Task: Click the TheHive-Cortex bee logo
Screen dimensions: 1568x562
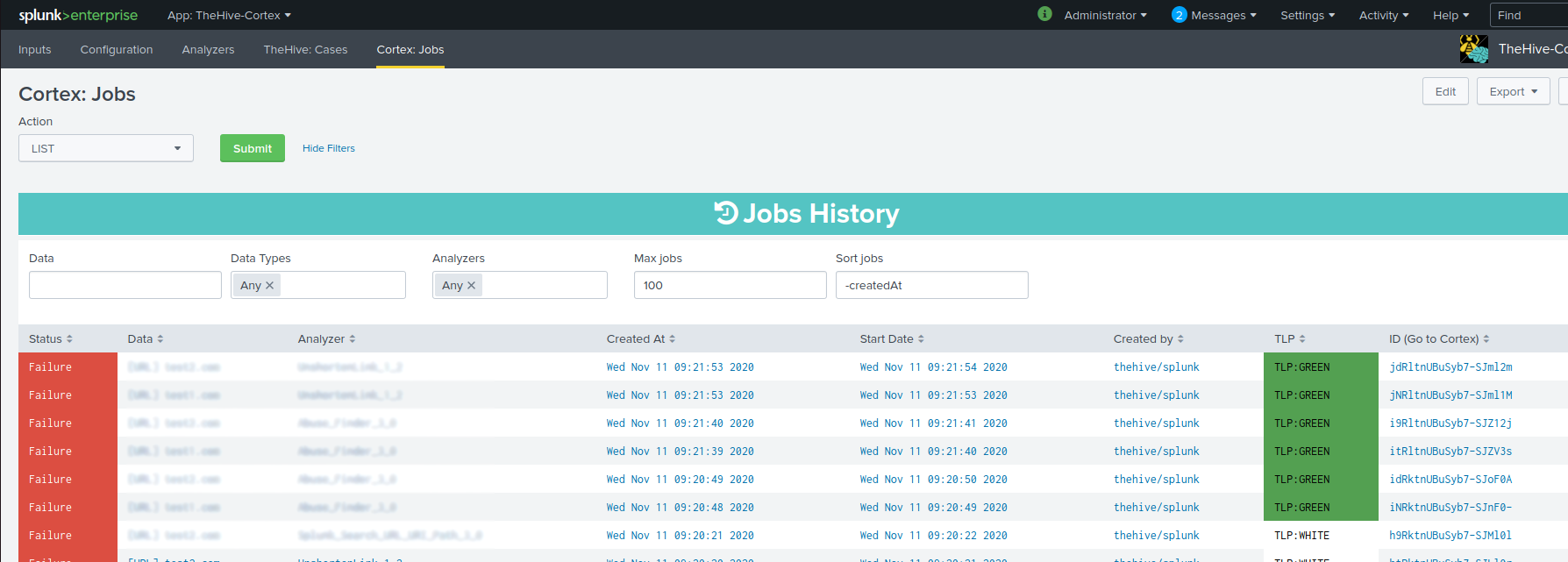Action: click(x=1474, y=49)
